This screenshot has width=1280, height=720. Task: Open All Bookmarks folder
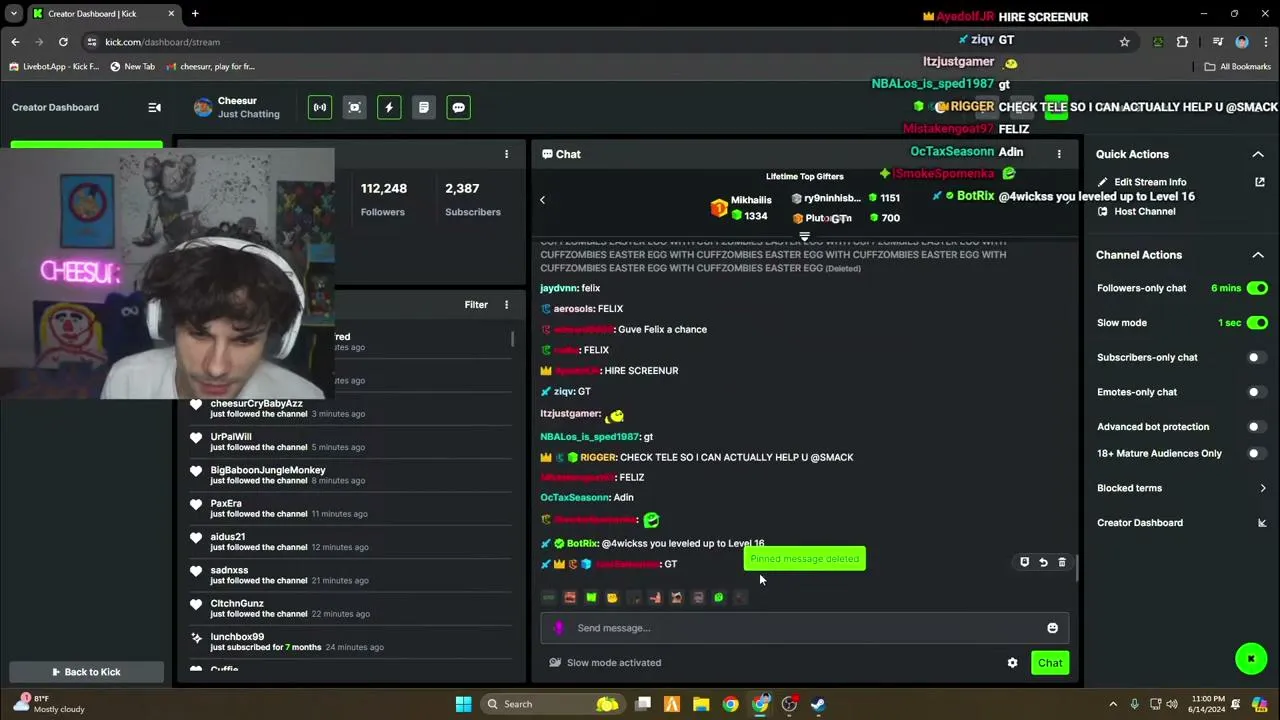pos(1237,67)
